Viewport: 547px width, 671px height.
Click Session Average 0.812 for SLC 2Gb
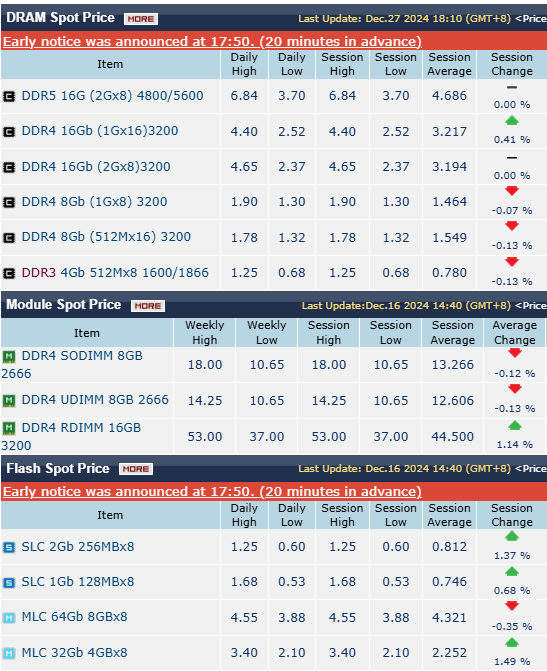click(449, 546)
